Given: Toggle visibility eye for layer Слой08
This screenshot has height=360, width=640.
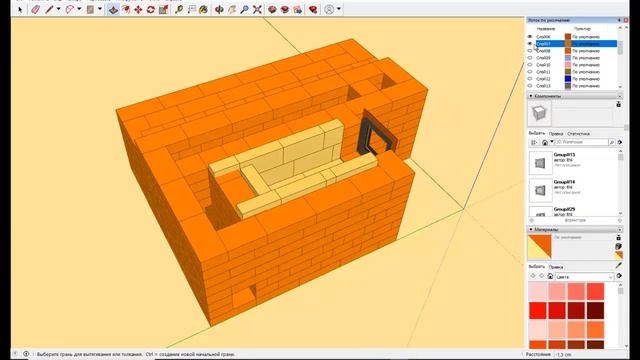Looking at the screenshot, I should (x=530, y=51).
